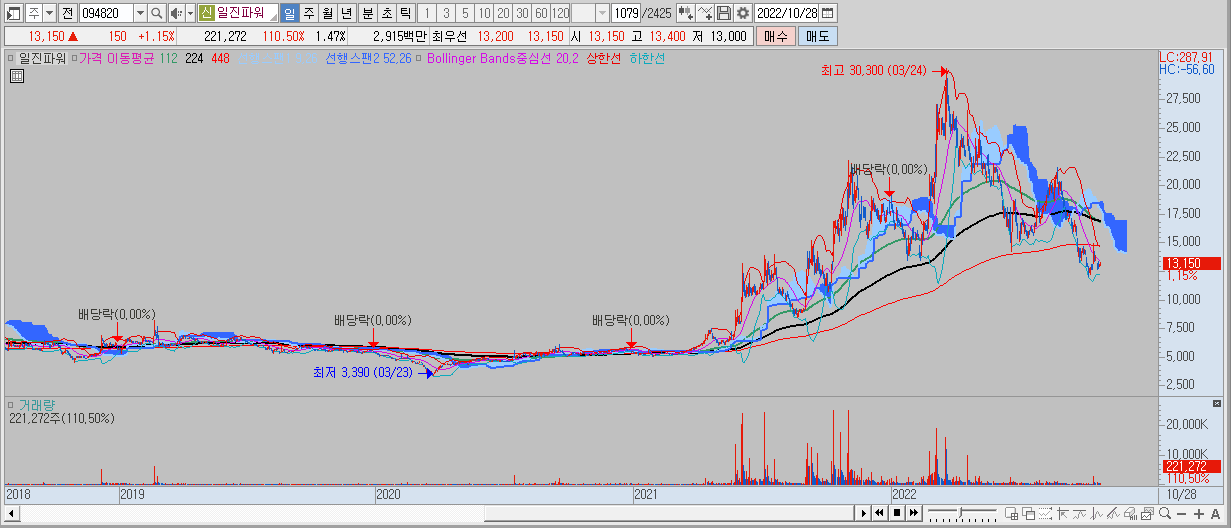Click the align-to-top-left arrow icon
1231x528 pixels.
click(1062, 513)
